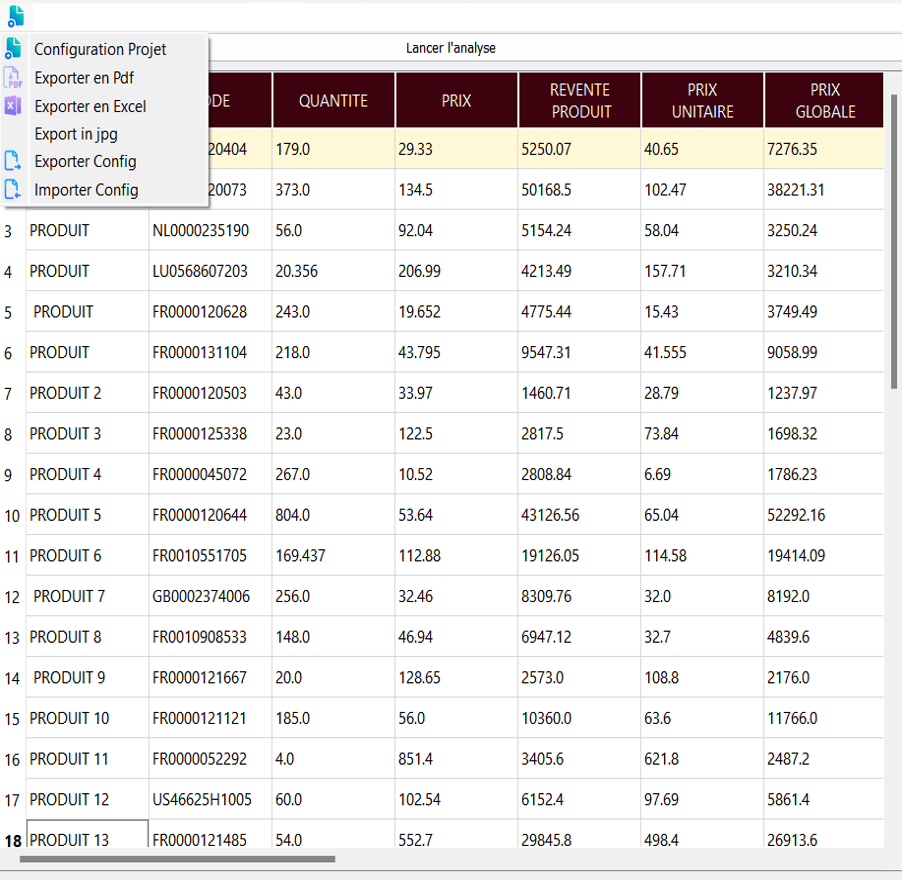The image size is (902, 880).
Task: Select the PRODUIT 13 cell
Action: click(x=87, y=838)
